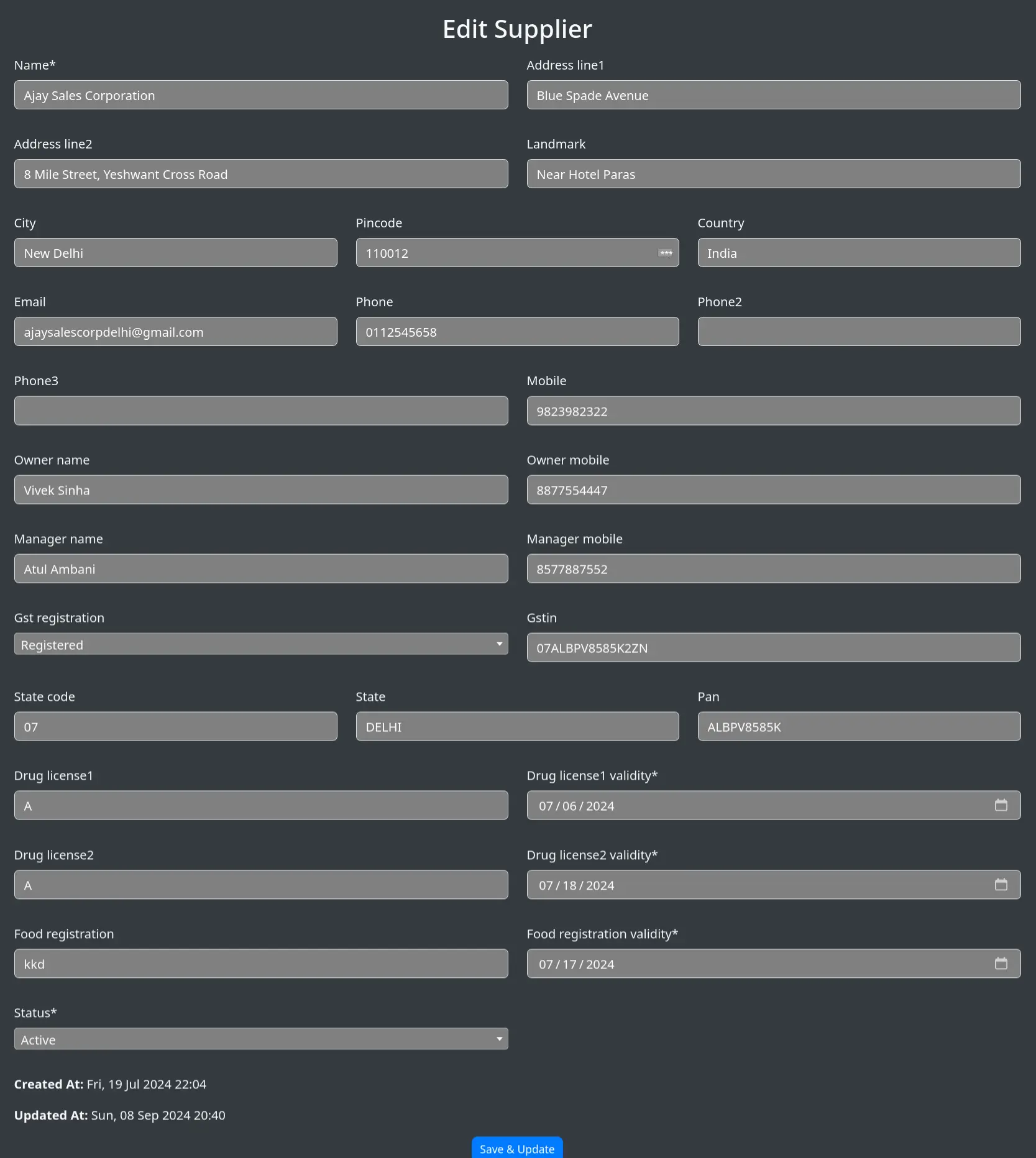The image size is (1036, 1158).
Task: Focus the Email input field
Action: click(176, 332)
